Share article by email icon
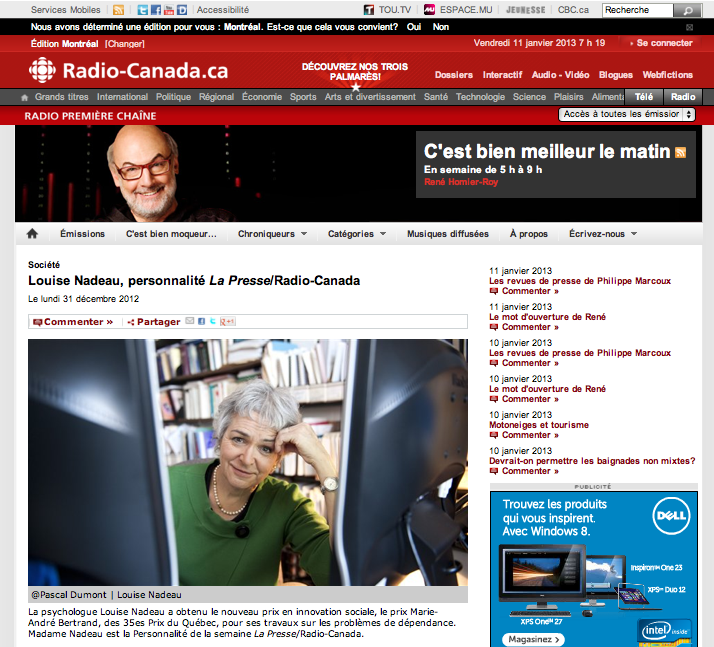The width and height of the screenshot is (714, 647). (x=190, y=321)
